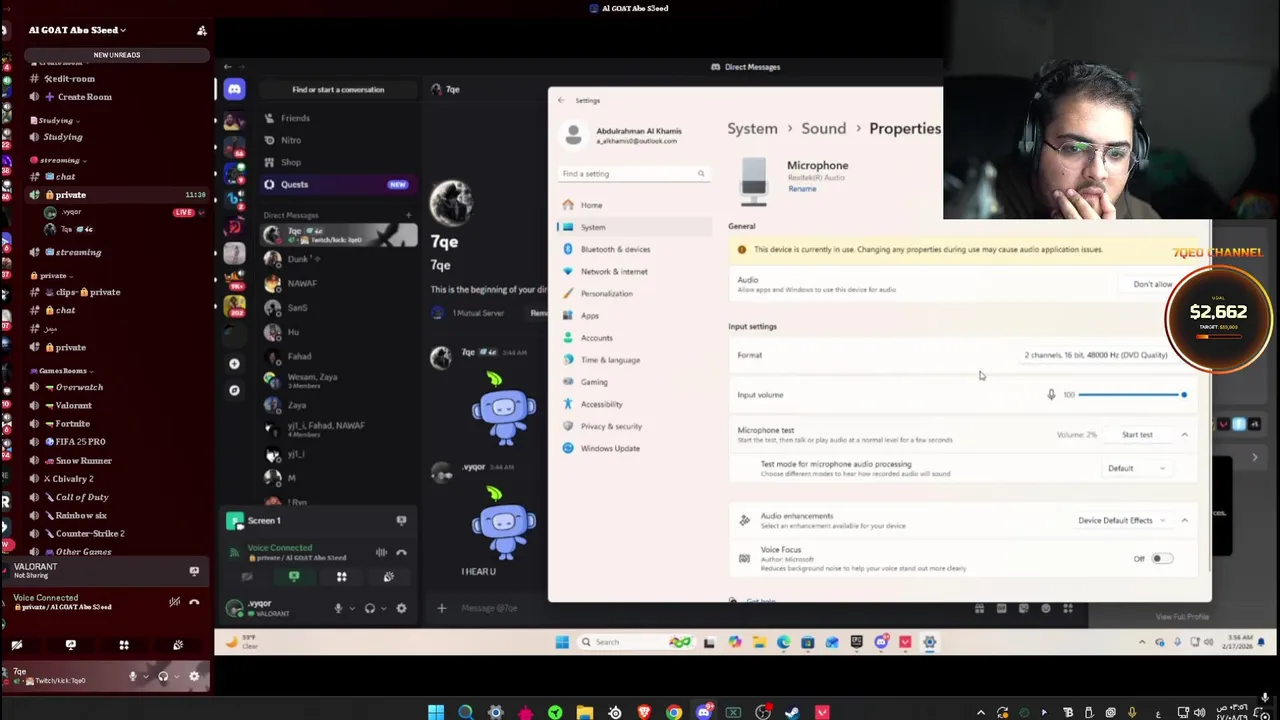Image resolution: width=1280 pixels, height=720 pixels.
Task: Turn on camera in outer Discord voice panel
Action: click(17, 645)
